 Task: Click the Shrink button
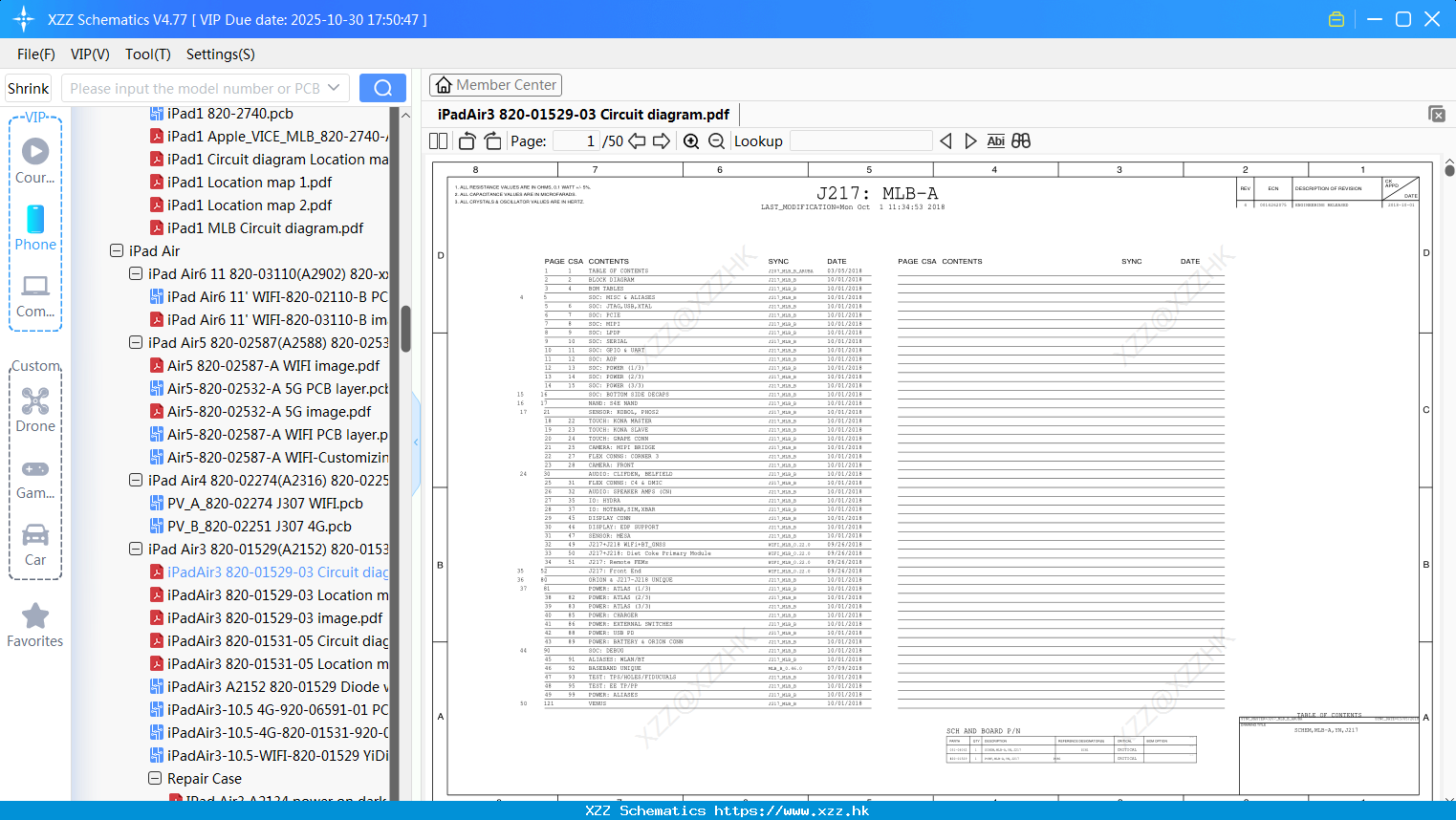(x=29, y=88)
